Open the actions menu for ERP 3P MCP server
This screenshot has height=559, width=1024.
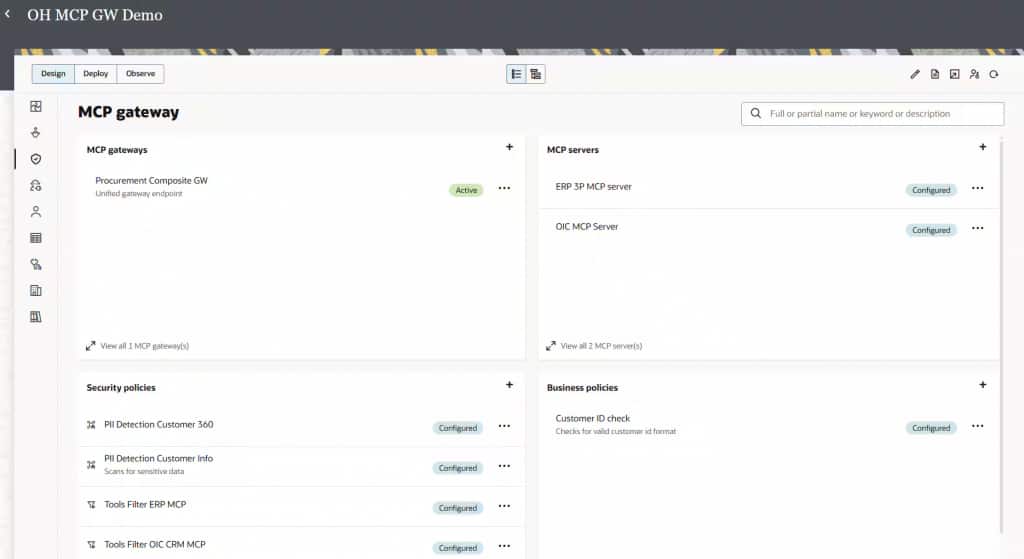pos(978,188)
